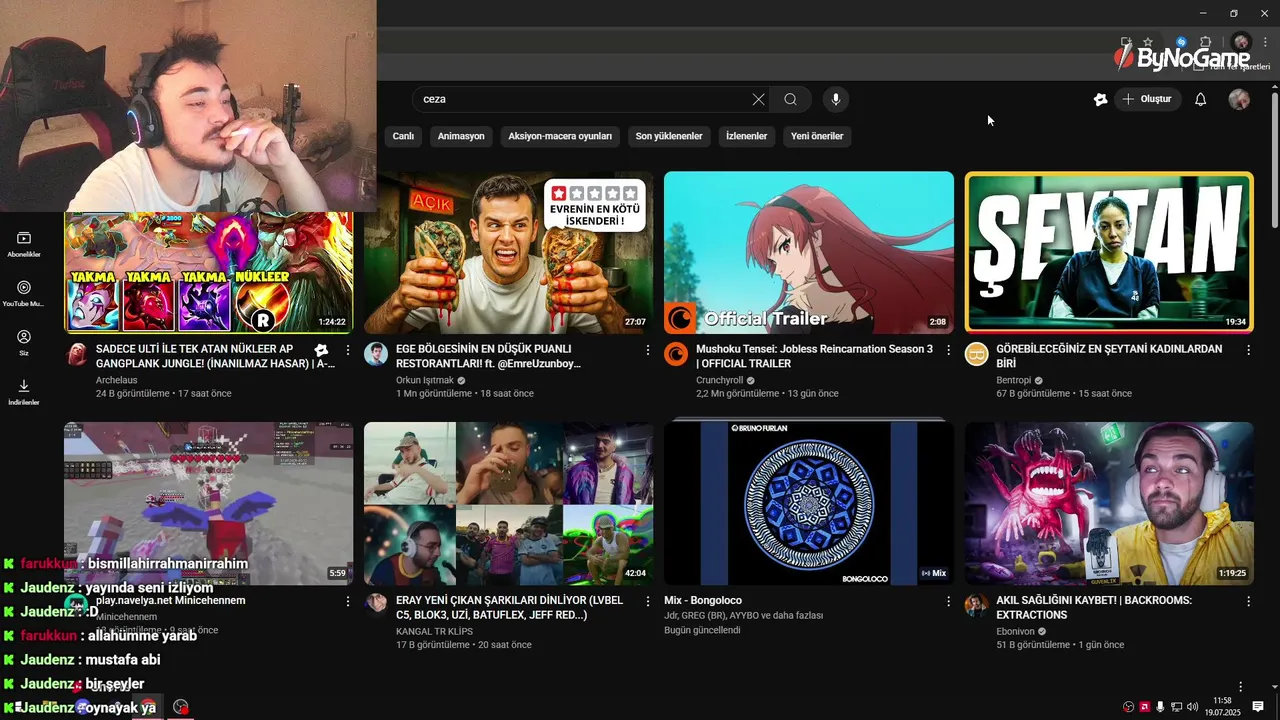Open options for Mushoku Tensei trailer
The width and height of the screenshot is (1280, 720).
(x=948, y=351)
